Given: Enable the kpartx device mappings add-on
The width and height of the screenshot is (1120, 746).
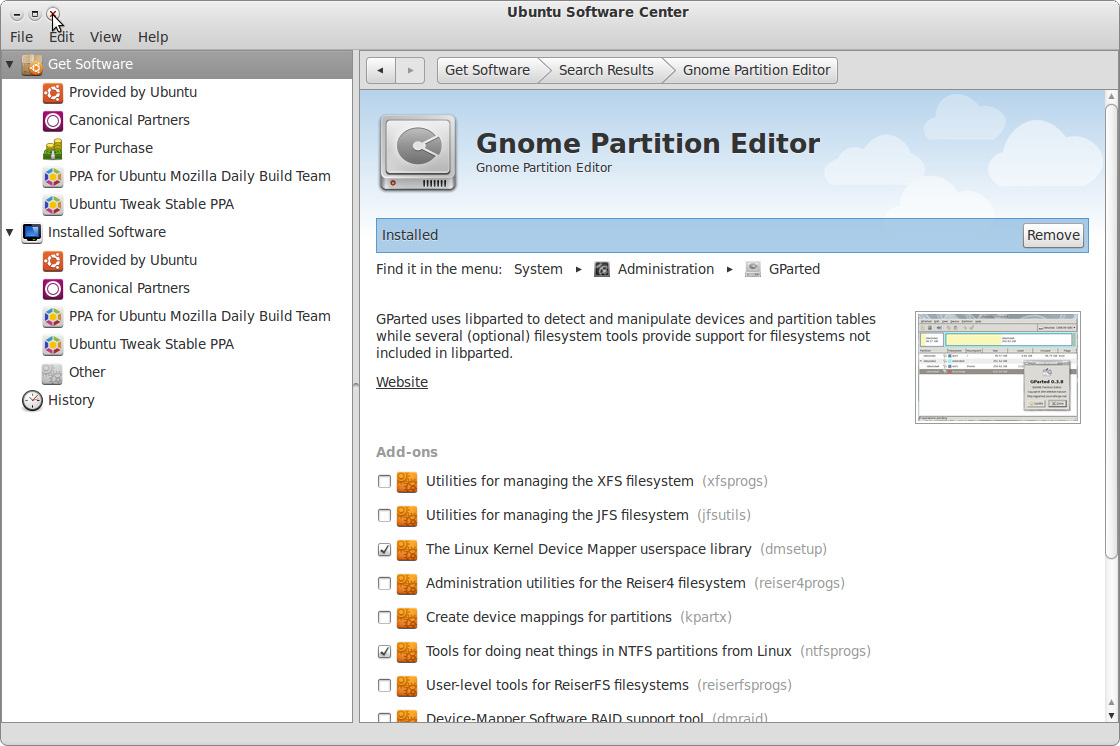Looking at the screenshot, I should pyautogui.click(x=384, y=617).
